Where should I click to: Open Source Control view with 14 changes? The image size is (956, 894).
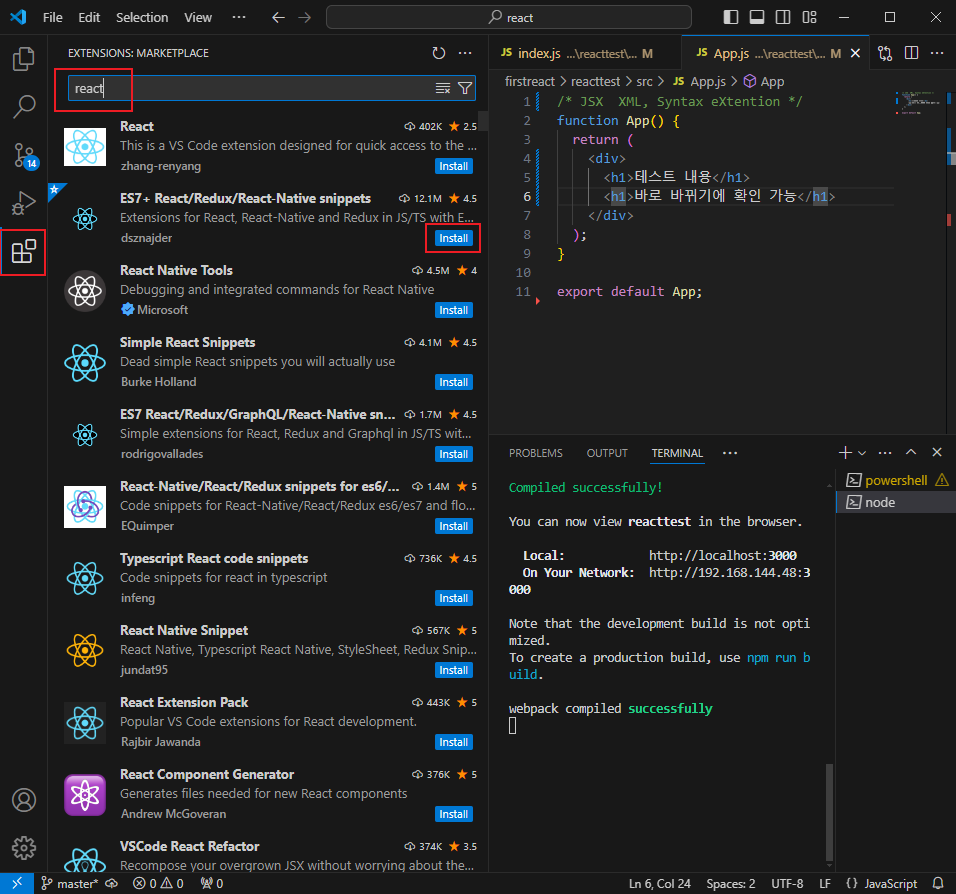(24, 156)
